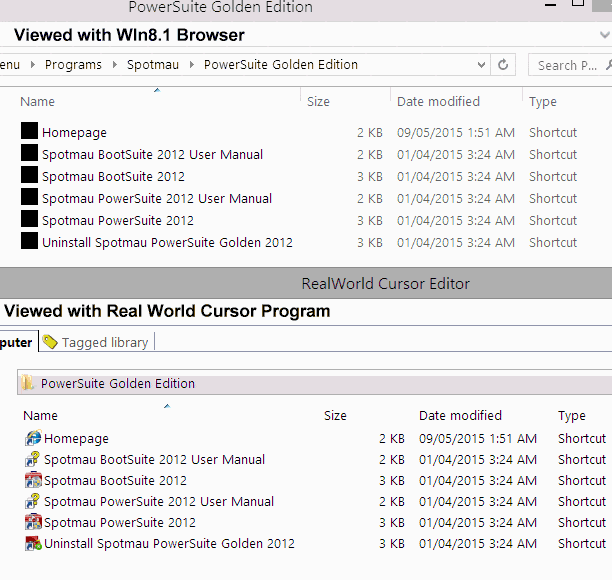Click the colored Uninstall Spotmau PowerSuite Golden icon

coord(33,543)
